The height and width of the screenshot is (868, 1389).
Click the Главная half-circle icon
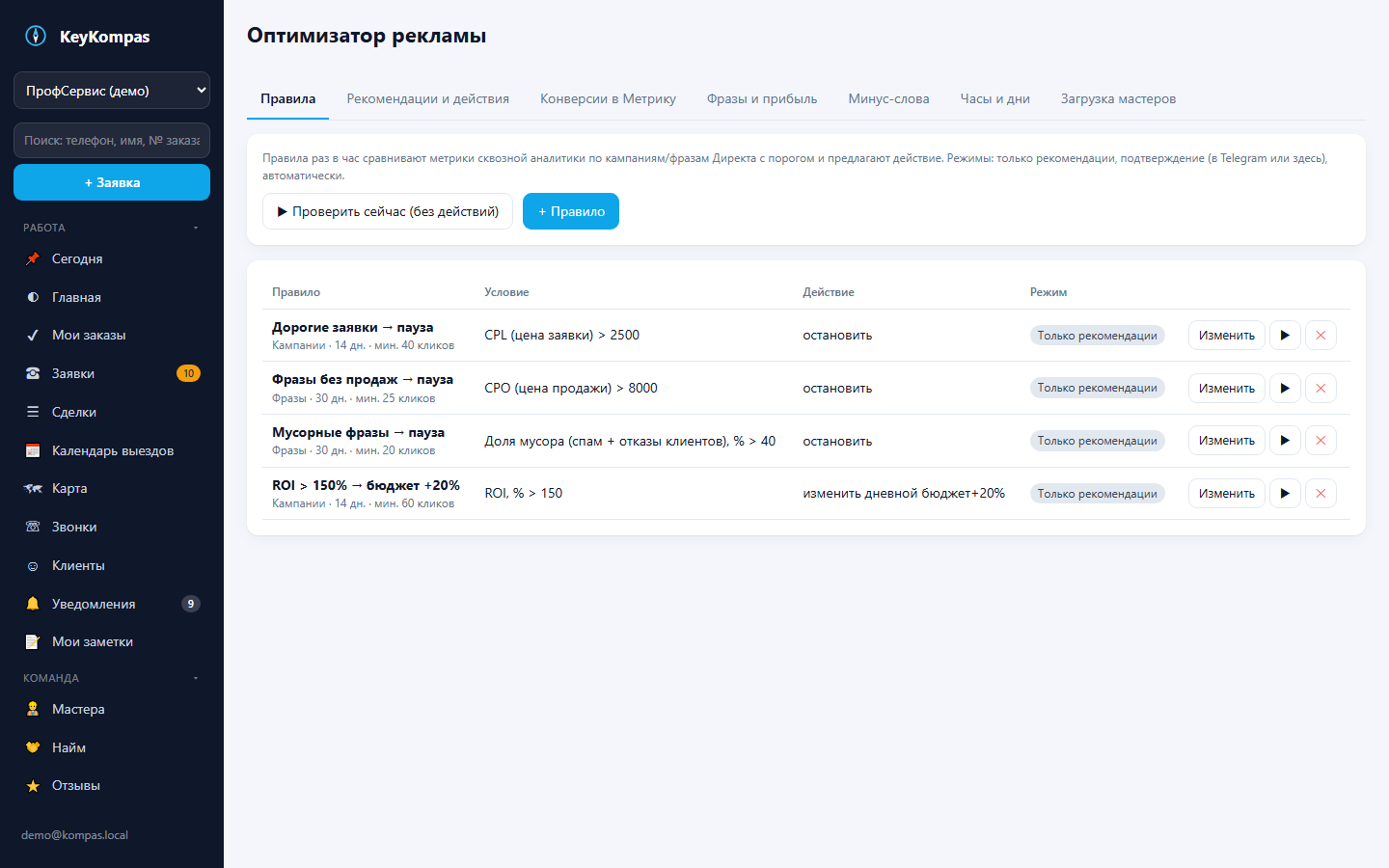(33, 297)
